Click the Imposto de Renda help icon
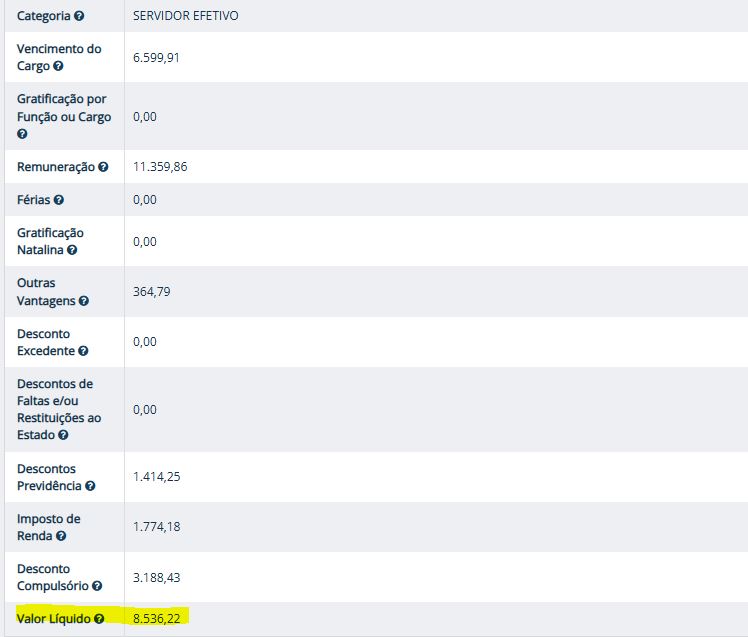Screen dimensions: 748x637 tap(61, 536)
